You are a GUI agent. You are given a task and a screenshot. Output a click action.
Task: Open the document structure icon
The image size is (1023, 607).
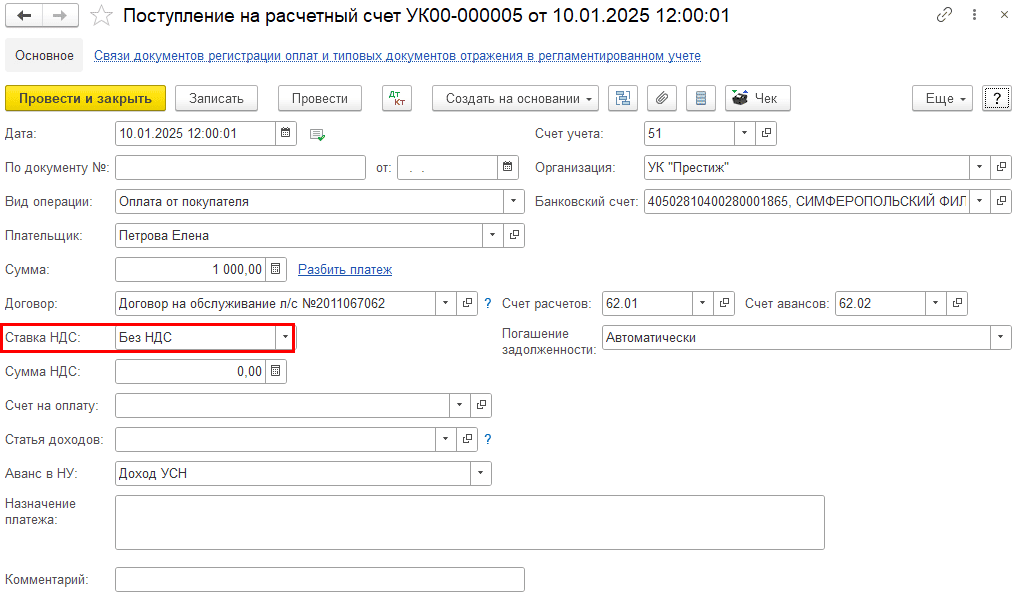point(624,98)
